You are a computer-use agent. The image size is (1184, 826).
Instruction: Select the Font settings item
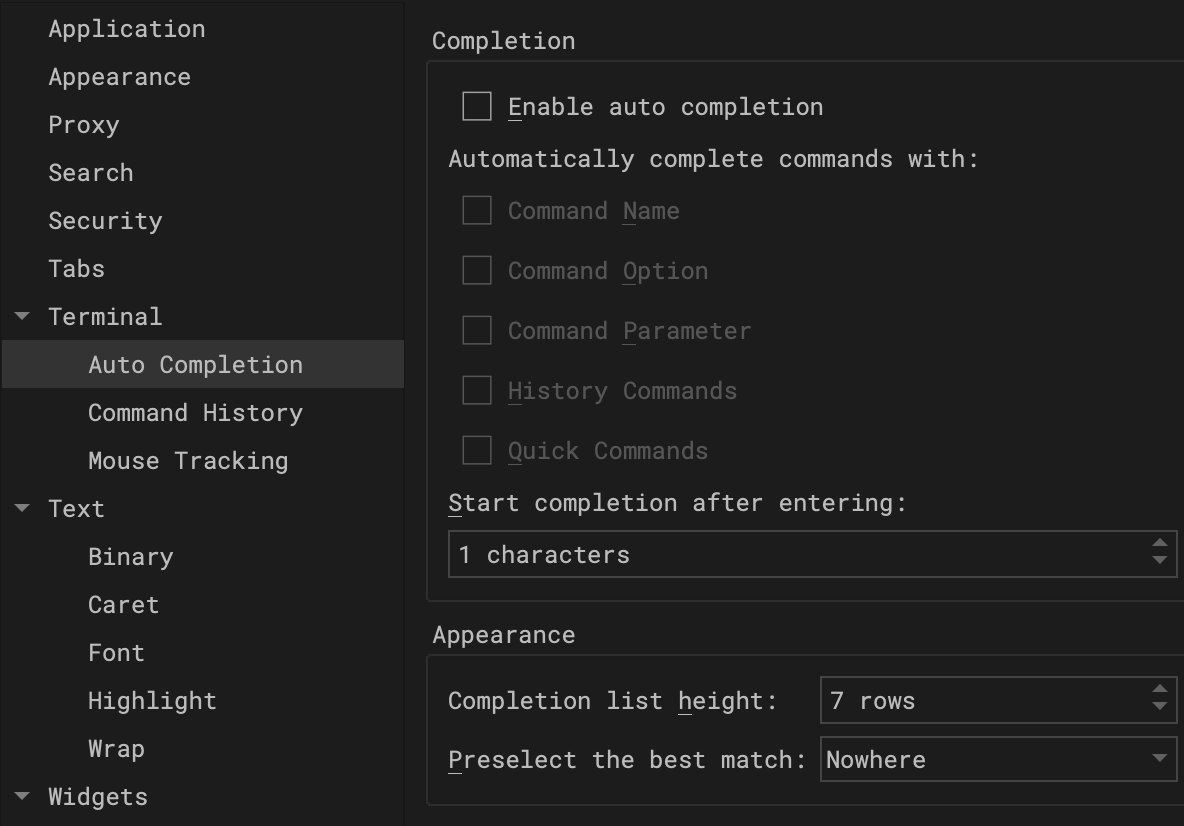click(x=116, y=653)
